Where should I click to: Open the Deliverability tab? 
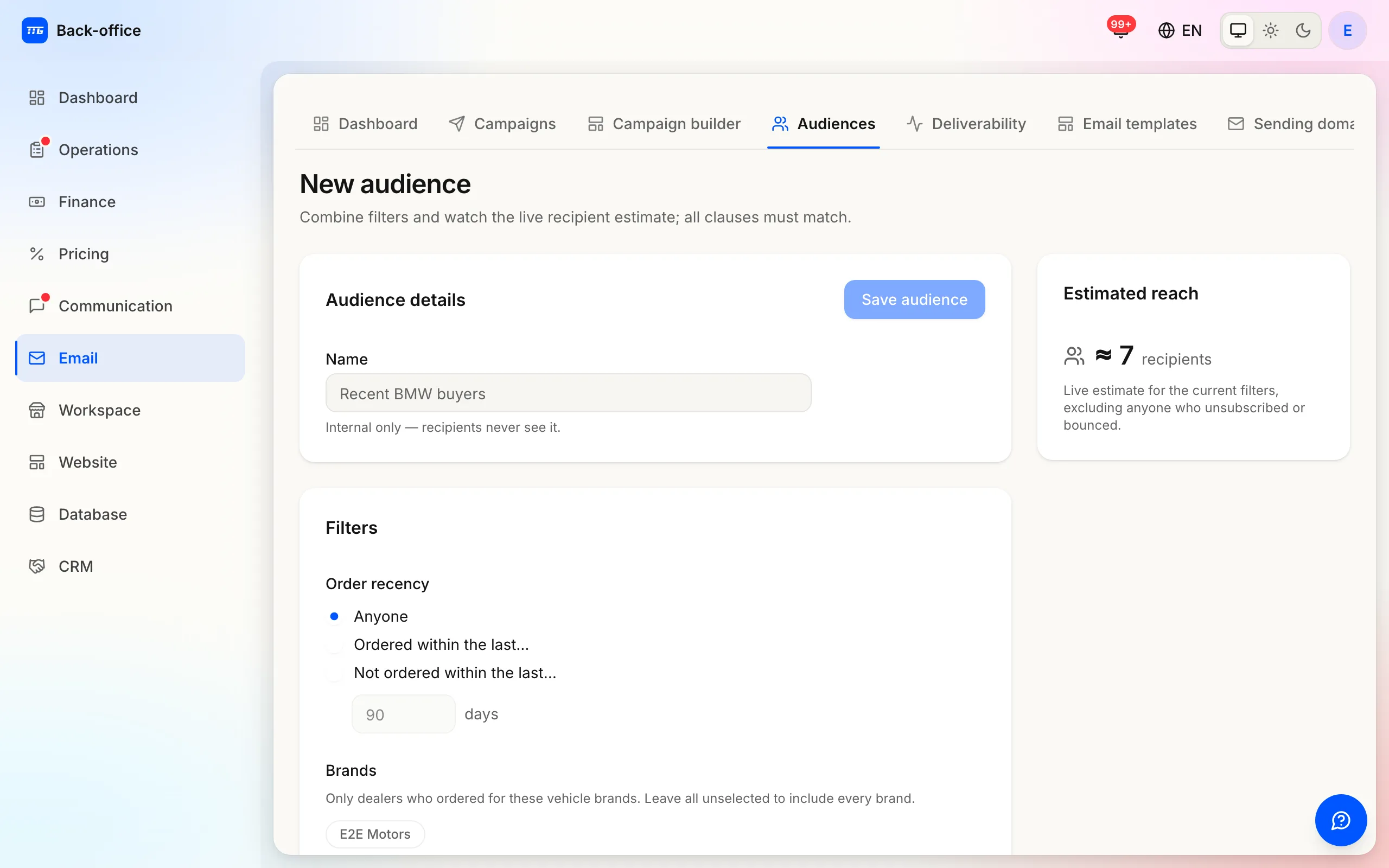[x=966, y=124]
